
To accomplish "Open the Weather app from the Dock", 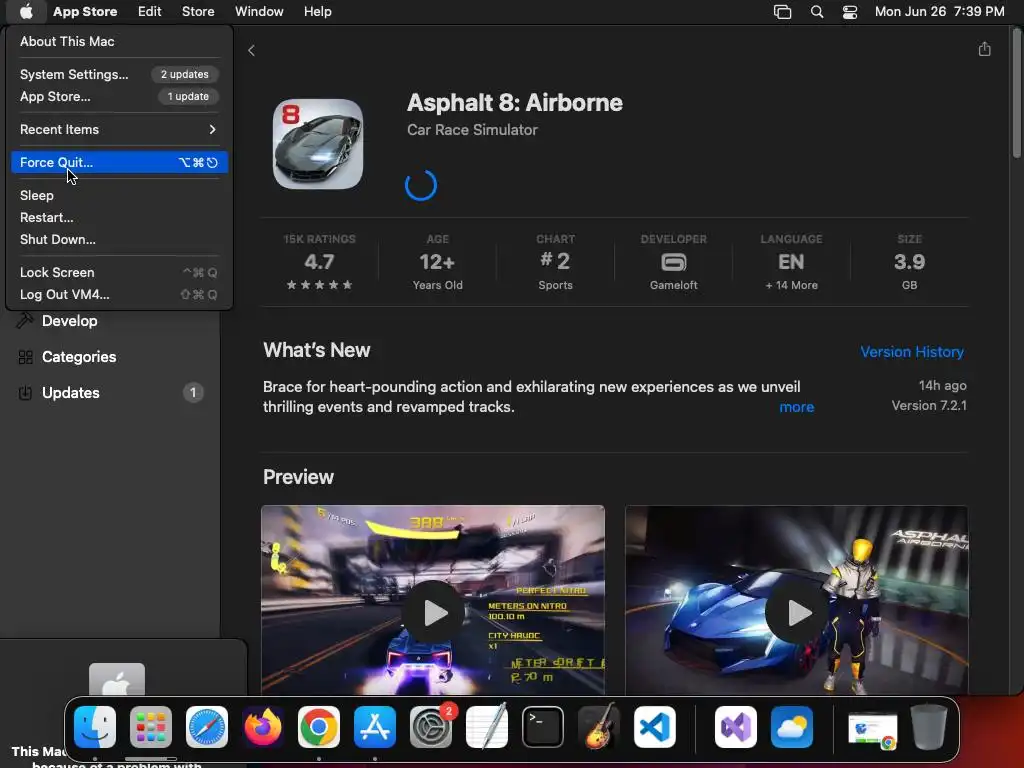I will pos(792,727).
